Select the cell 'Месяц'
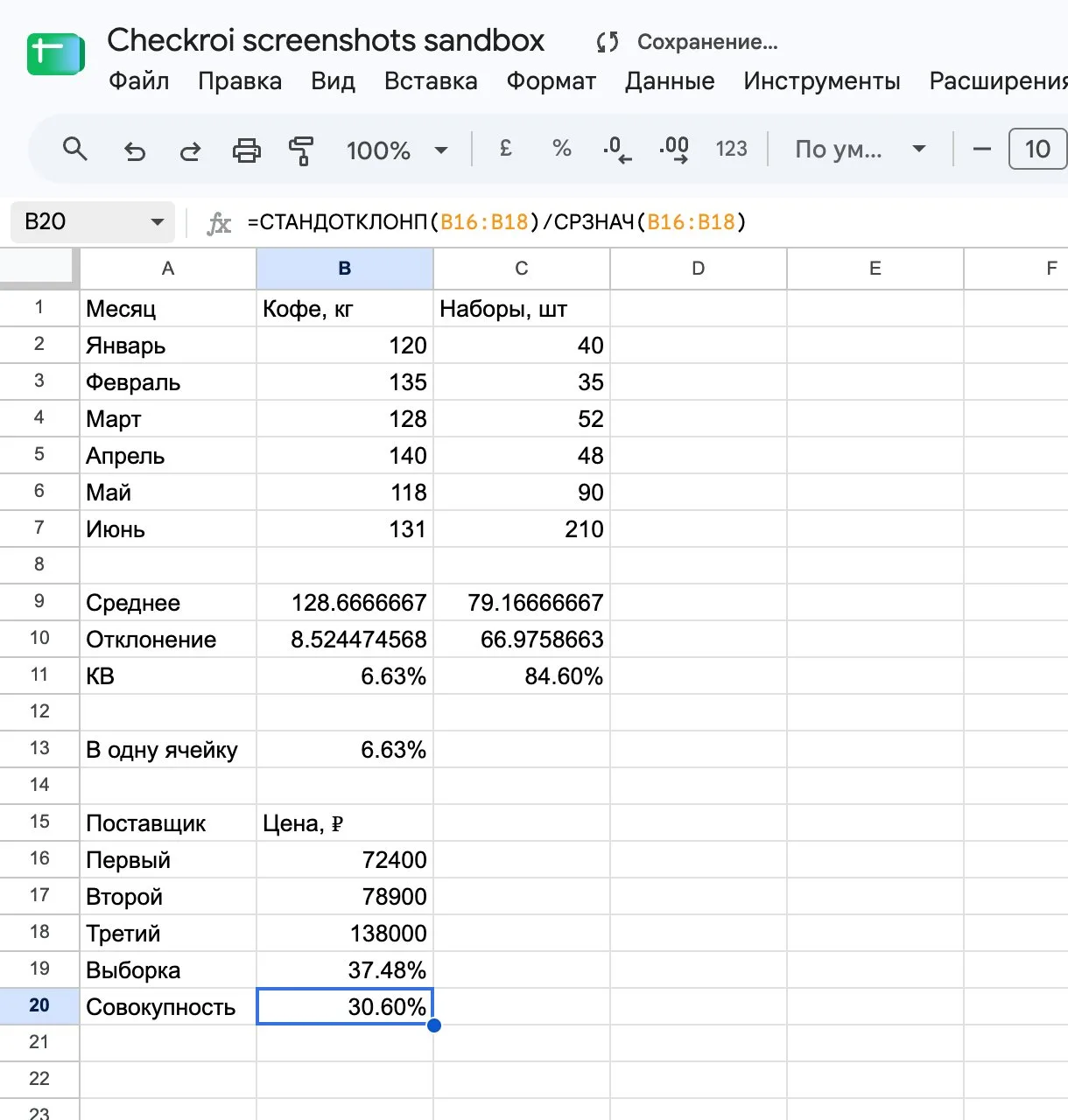This screenshot has width=1068, height=1120. click(168, 308)
